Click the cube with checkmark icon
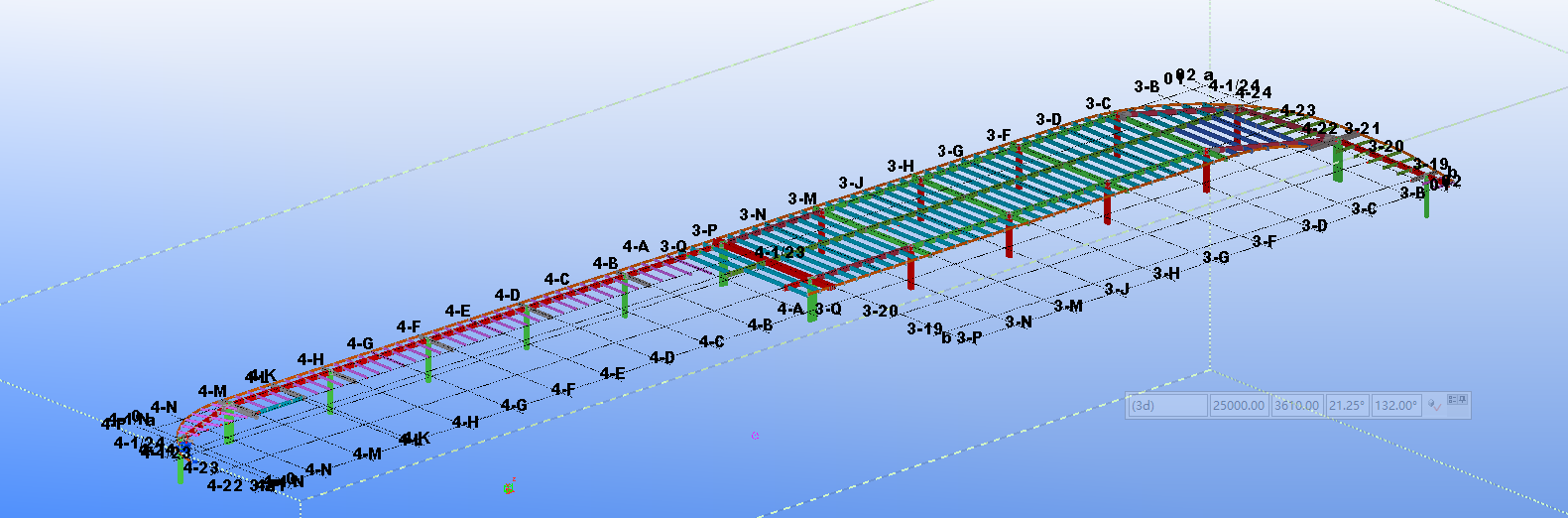This screenshot has height=518, width=1568. [1434, 406]
